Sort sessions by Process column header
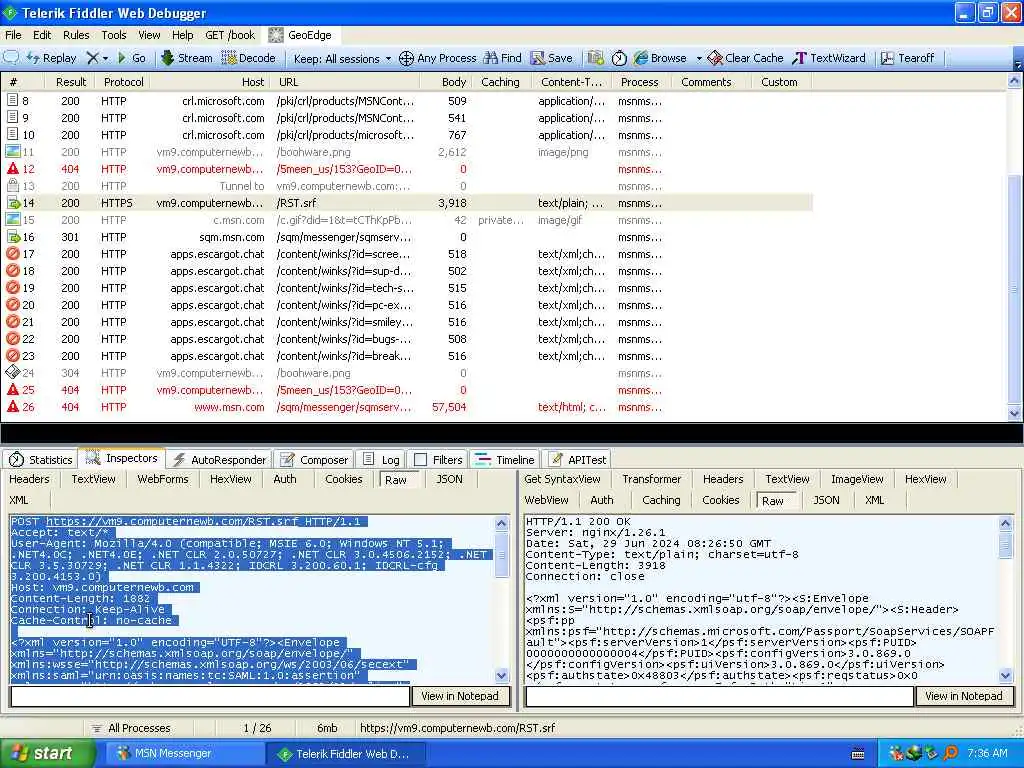Screen dimensions: 1024x768 (x=639, y=82)
